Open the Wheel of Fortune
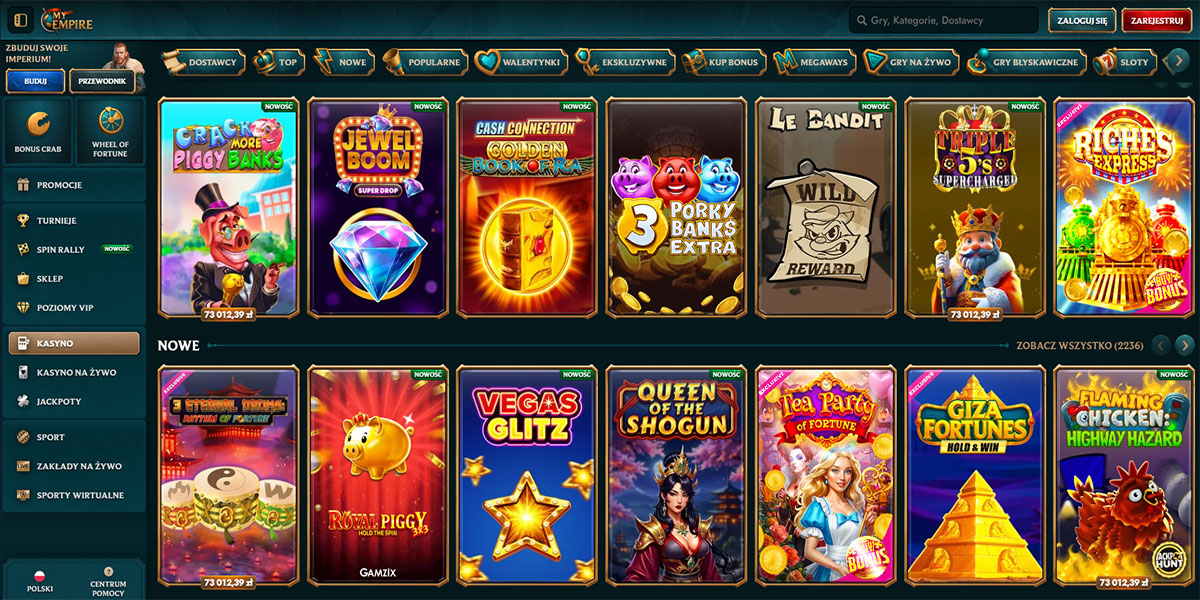The height and width of the screenshot is (600, 1200). point(110,131)
